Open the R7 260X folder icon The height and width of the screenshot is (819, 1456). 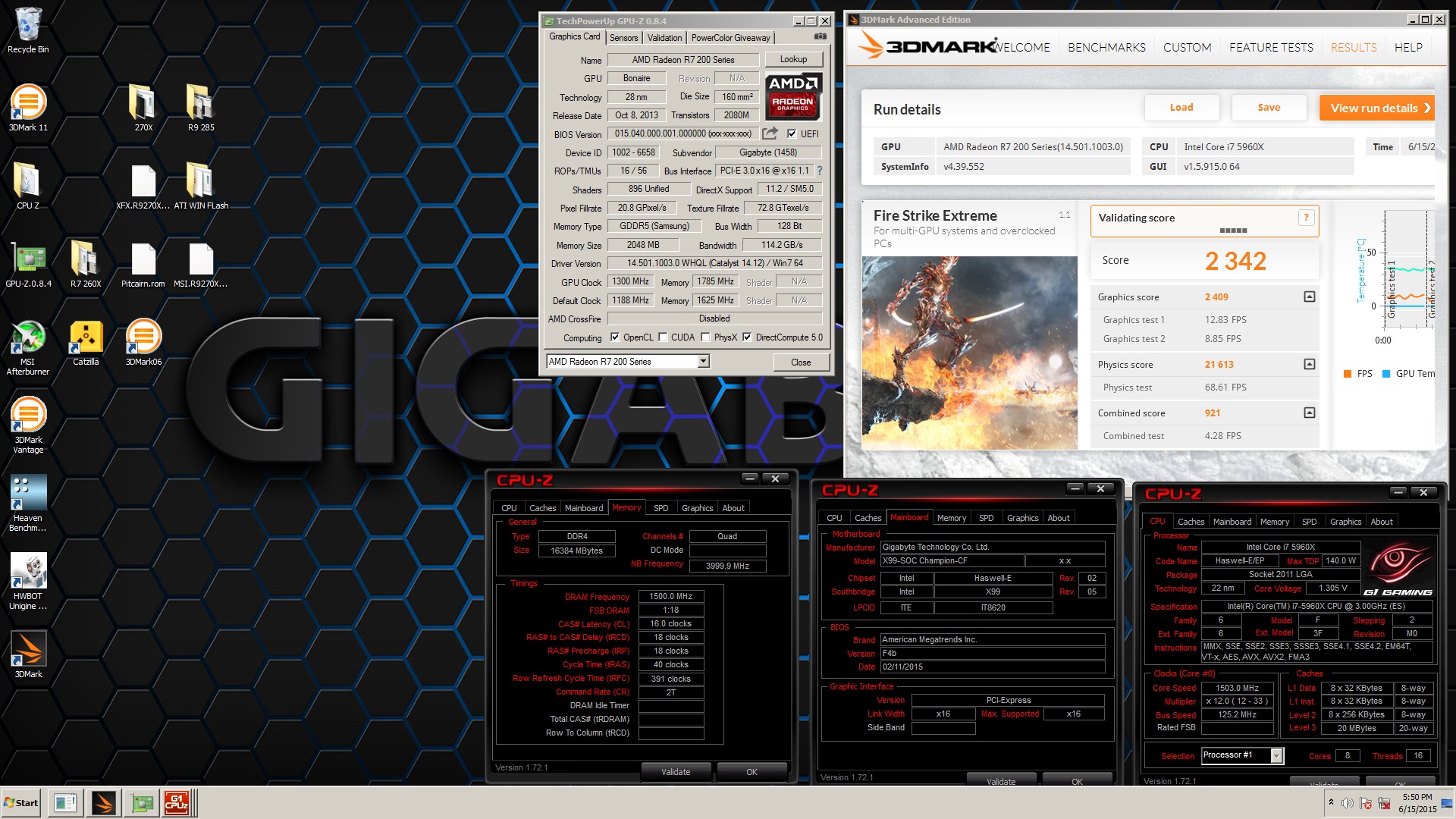(x=86, y=265)
